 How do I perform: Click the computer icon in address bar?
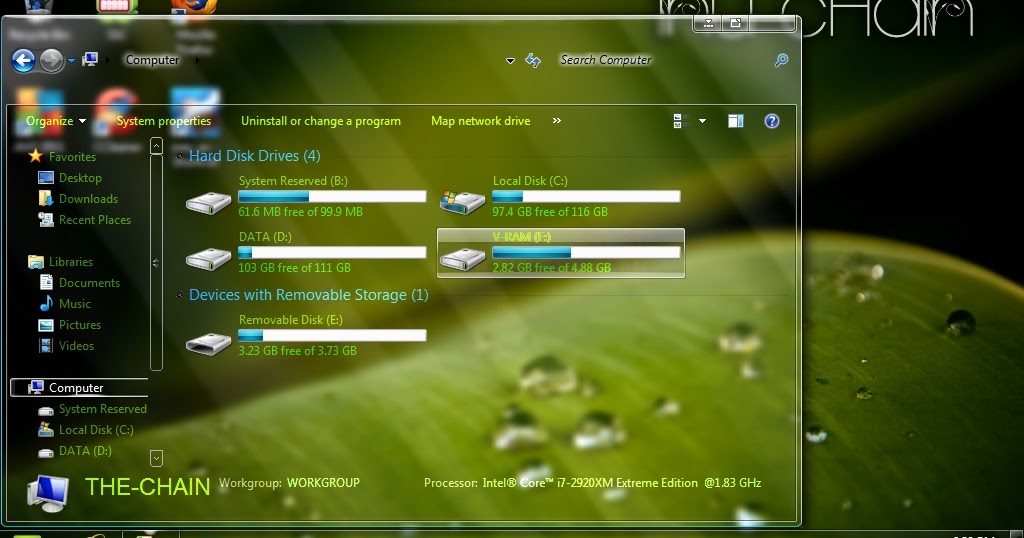click(90, 60)
